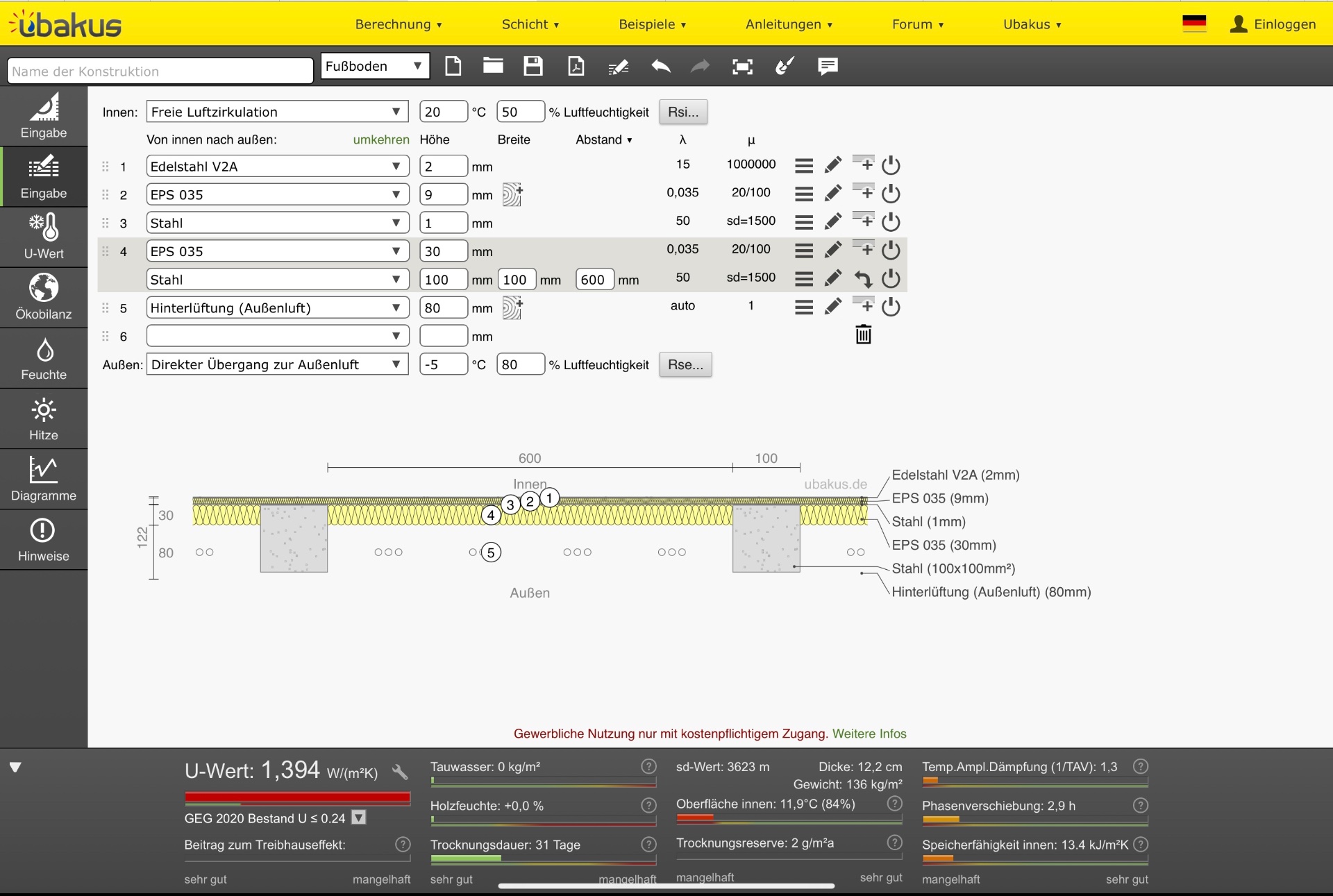Click the Abstand field showing 600
This screenshot has width=1333, height=896.
click(595, 280)
